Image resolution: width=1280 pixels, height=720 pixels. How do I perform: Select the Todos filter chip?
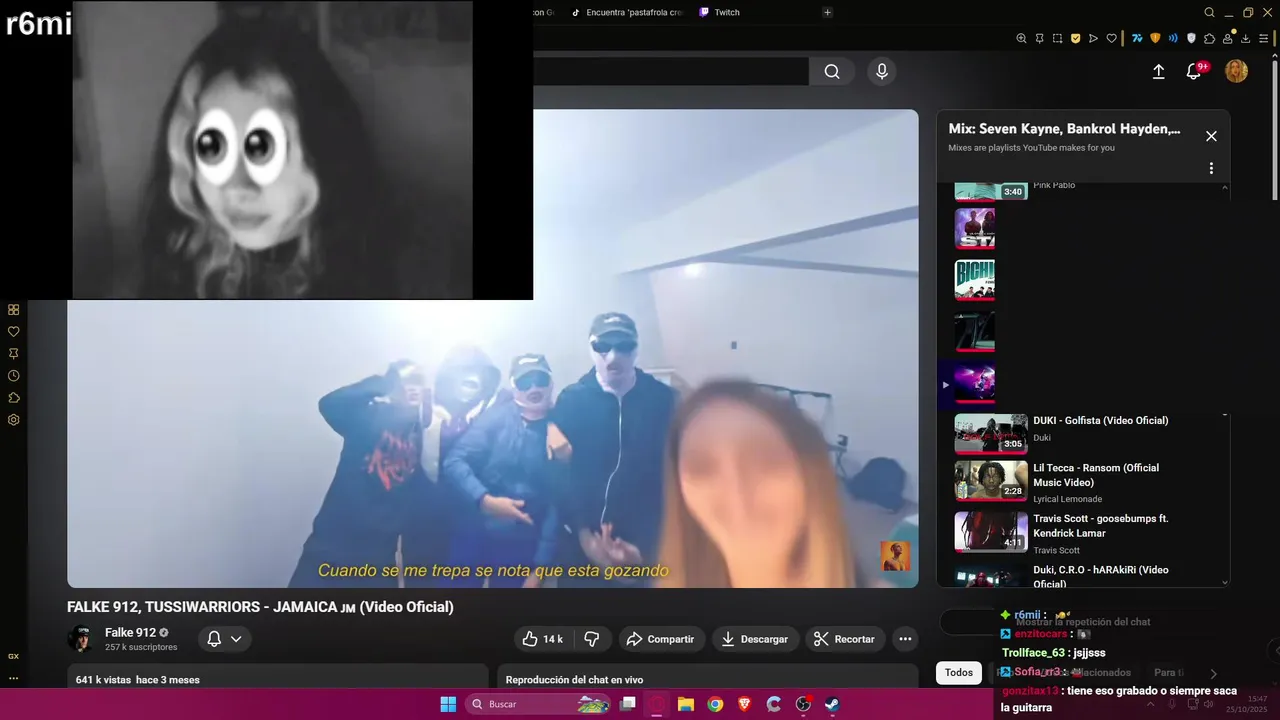click(959, 673)
